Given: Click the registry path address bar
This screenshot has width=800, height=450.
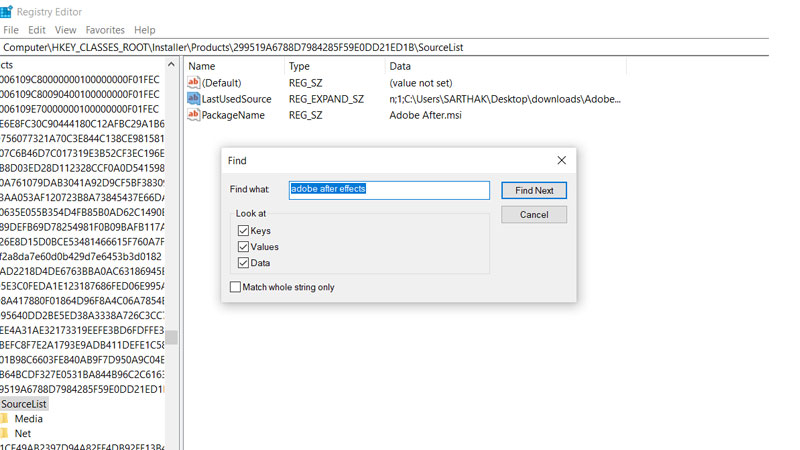Looking at the screenshot, I should [384, 47].
